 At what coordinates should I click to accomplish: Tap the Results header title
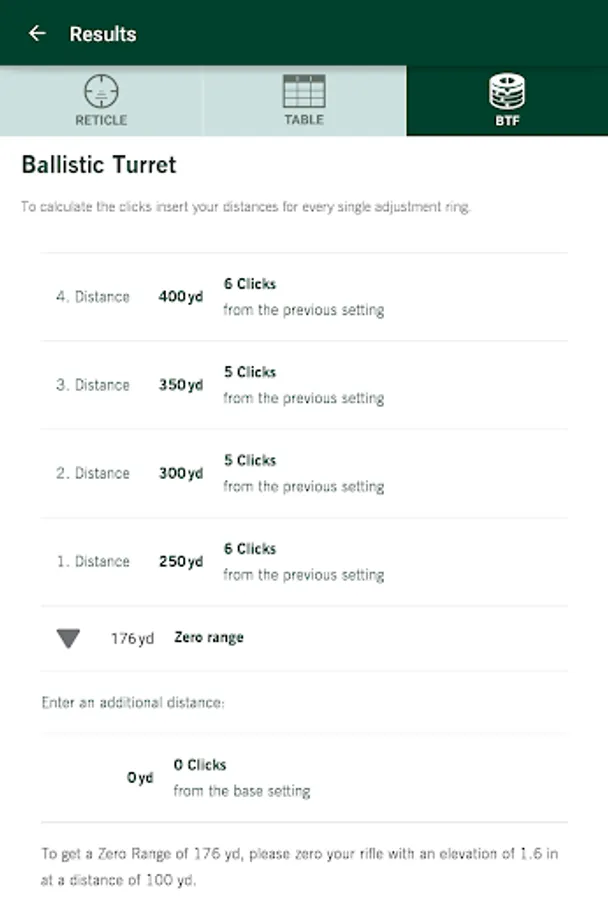coord(103,34)
